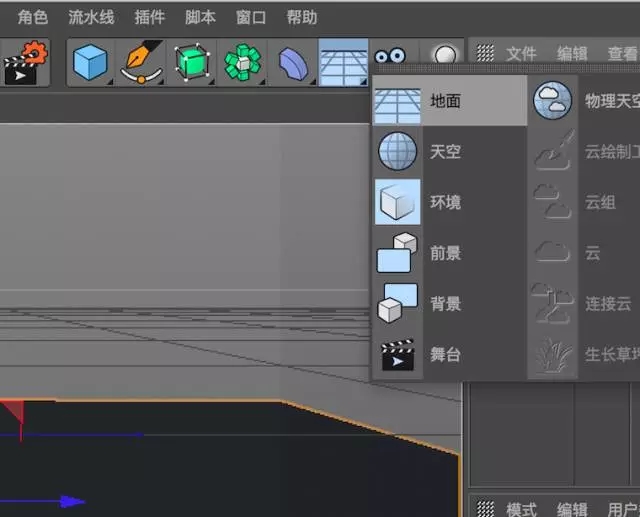Expand Bend deformer flyout arrow
Image resolution: width=640 pixels, height=517 pixels.
click(x=313, y=82)
